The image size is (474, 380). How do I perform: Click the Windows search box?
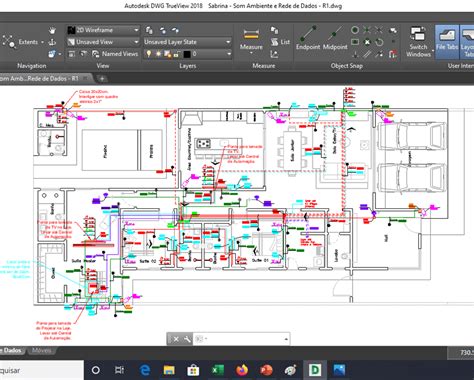(42, 370)
